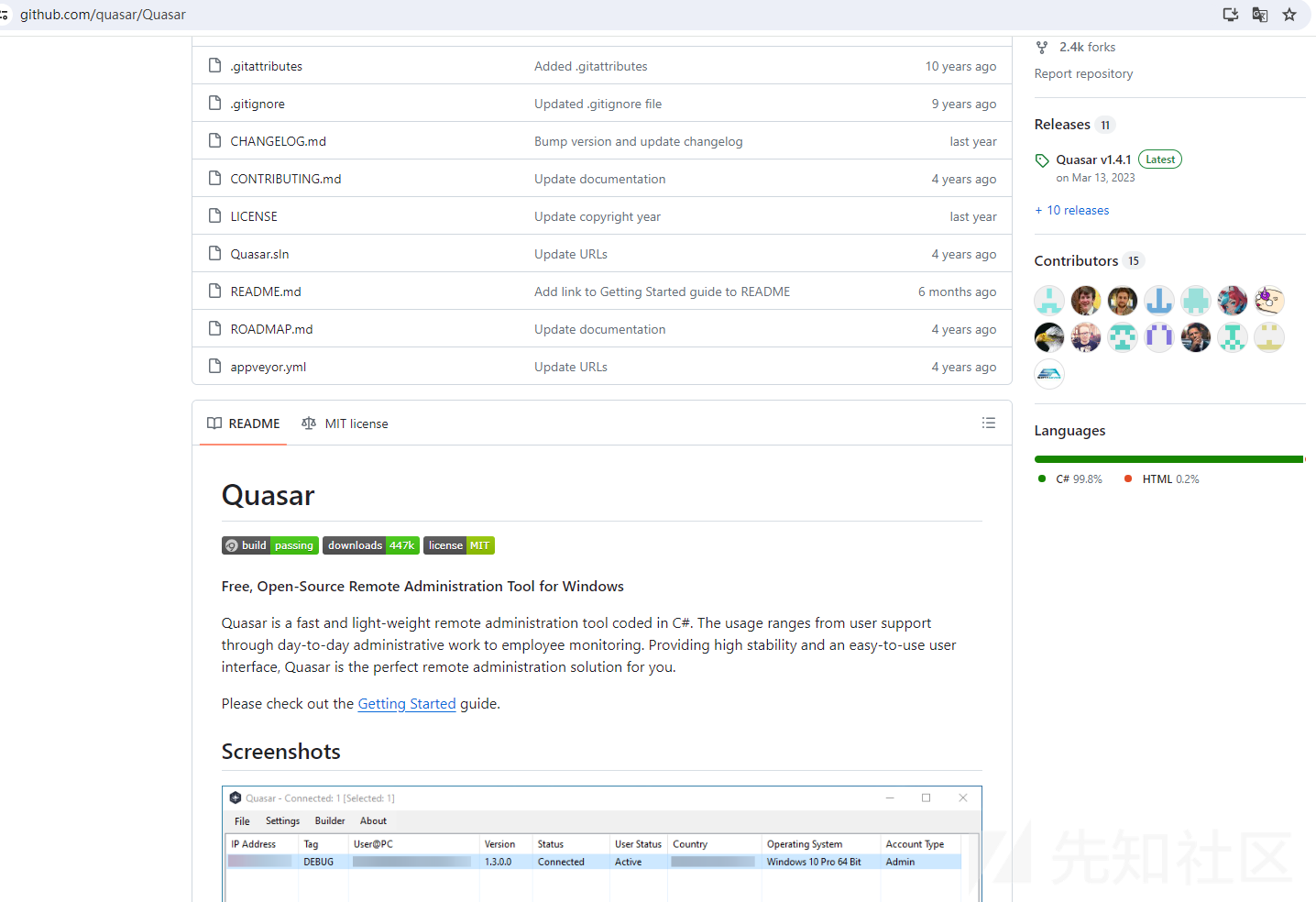
Task: Open the .gitattributes file
Action: pos(267,66)
